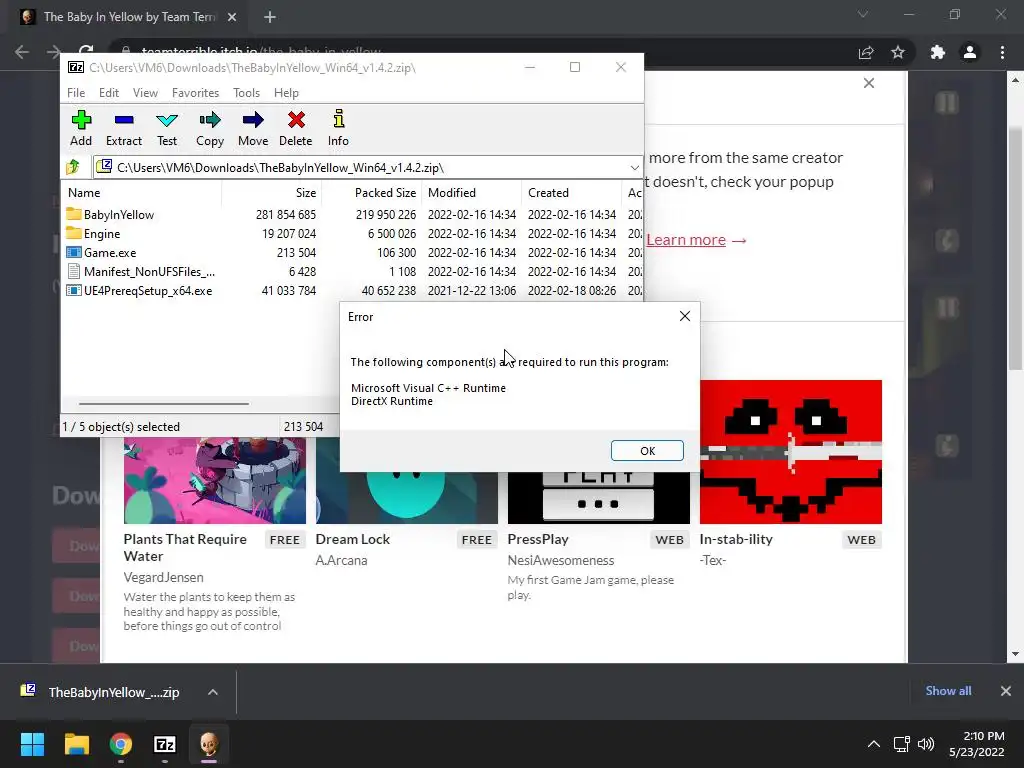The width and height of the screenshot is (1024, 768).
Task: Expand TheBabyInYellow zip download options
Action: [213, 692]
